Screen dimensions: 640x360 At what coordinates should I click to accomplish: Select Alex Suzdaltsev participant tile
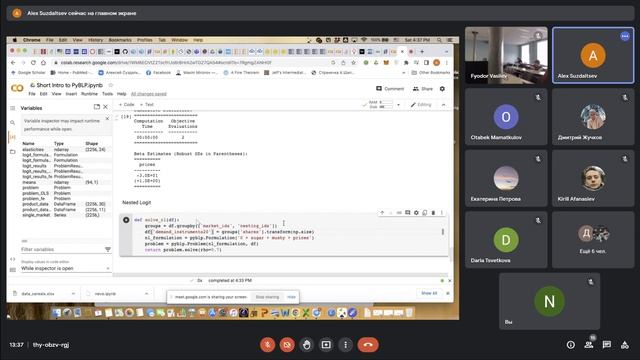(x=593, y=55)
